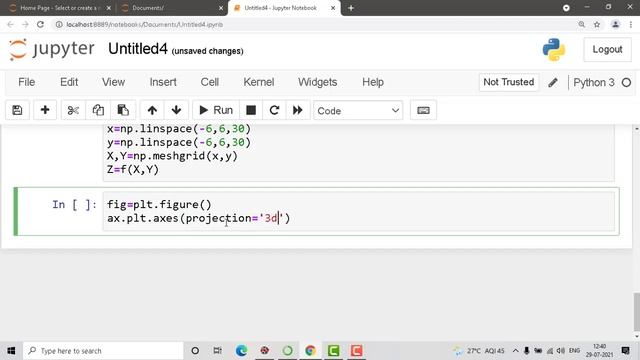The image size is (640, 360).
Task: Open the notification center icon
Action: click(625, 351)
